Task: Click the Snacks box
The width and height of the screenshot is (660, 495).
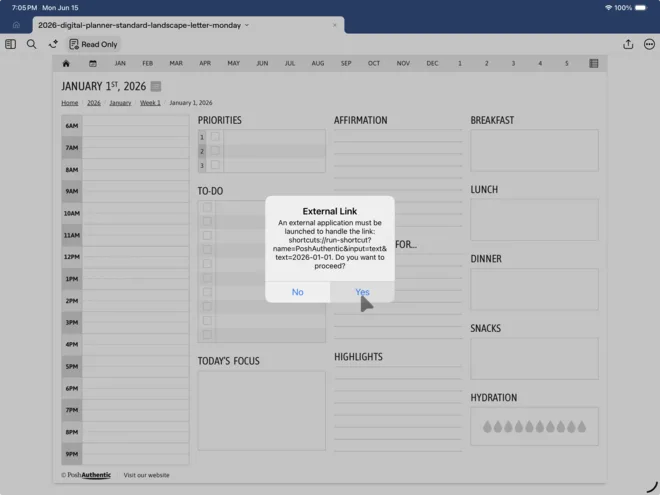Action: coord(534,359)
